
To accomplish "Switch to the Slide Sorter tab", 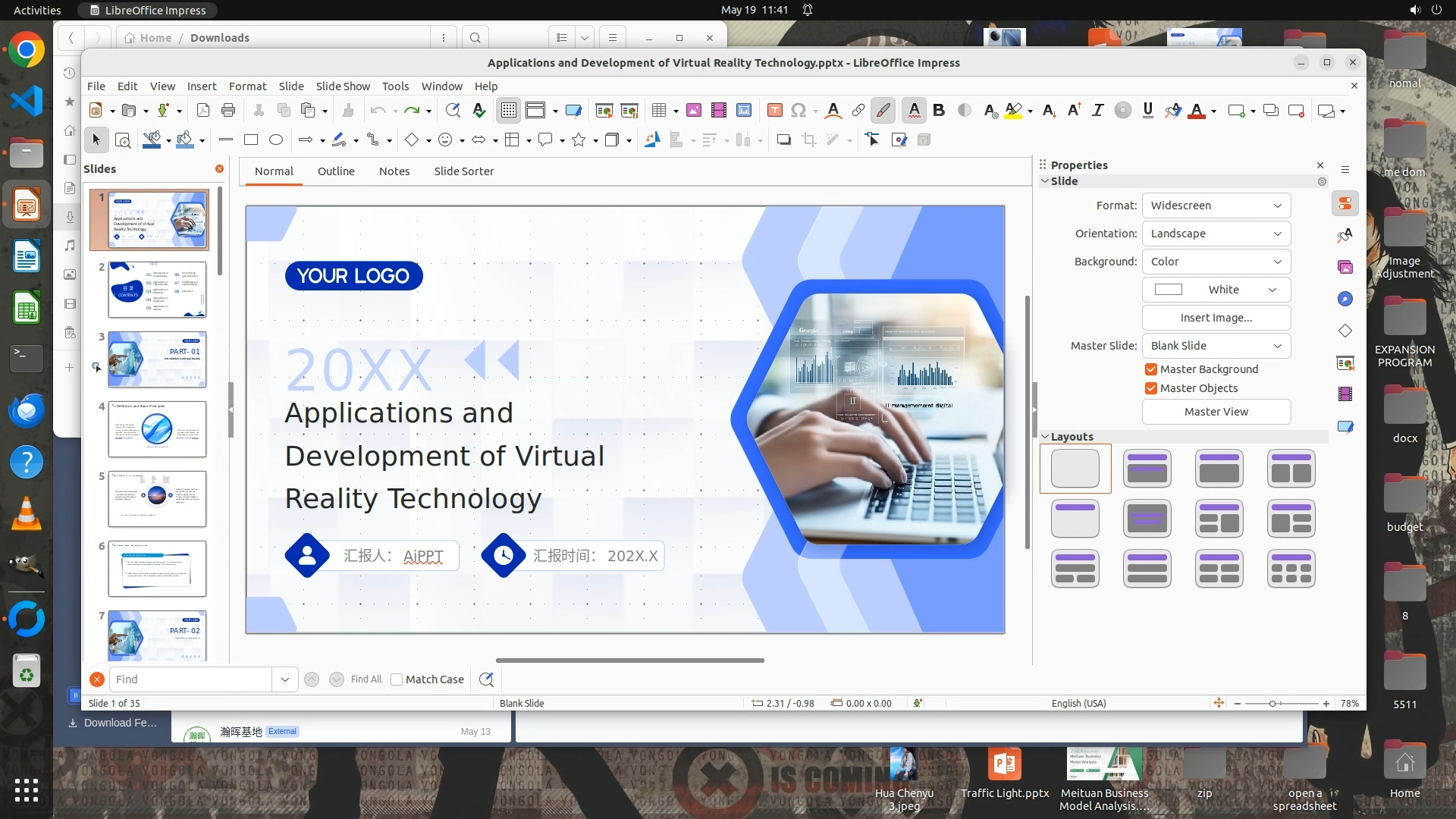I will tap(463, 171).
